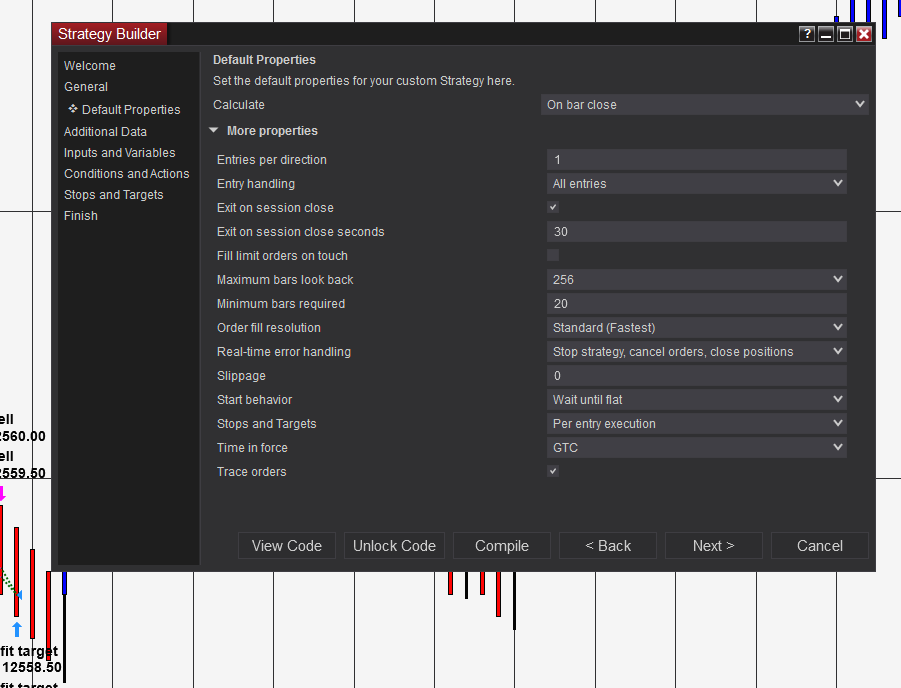Click the Compile button
Viewport: 901px width, 688px height.
tap(502, 545)
